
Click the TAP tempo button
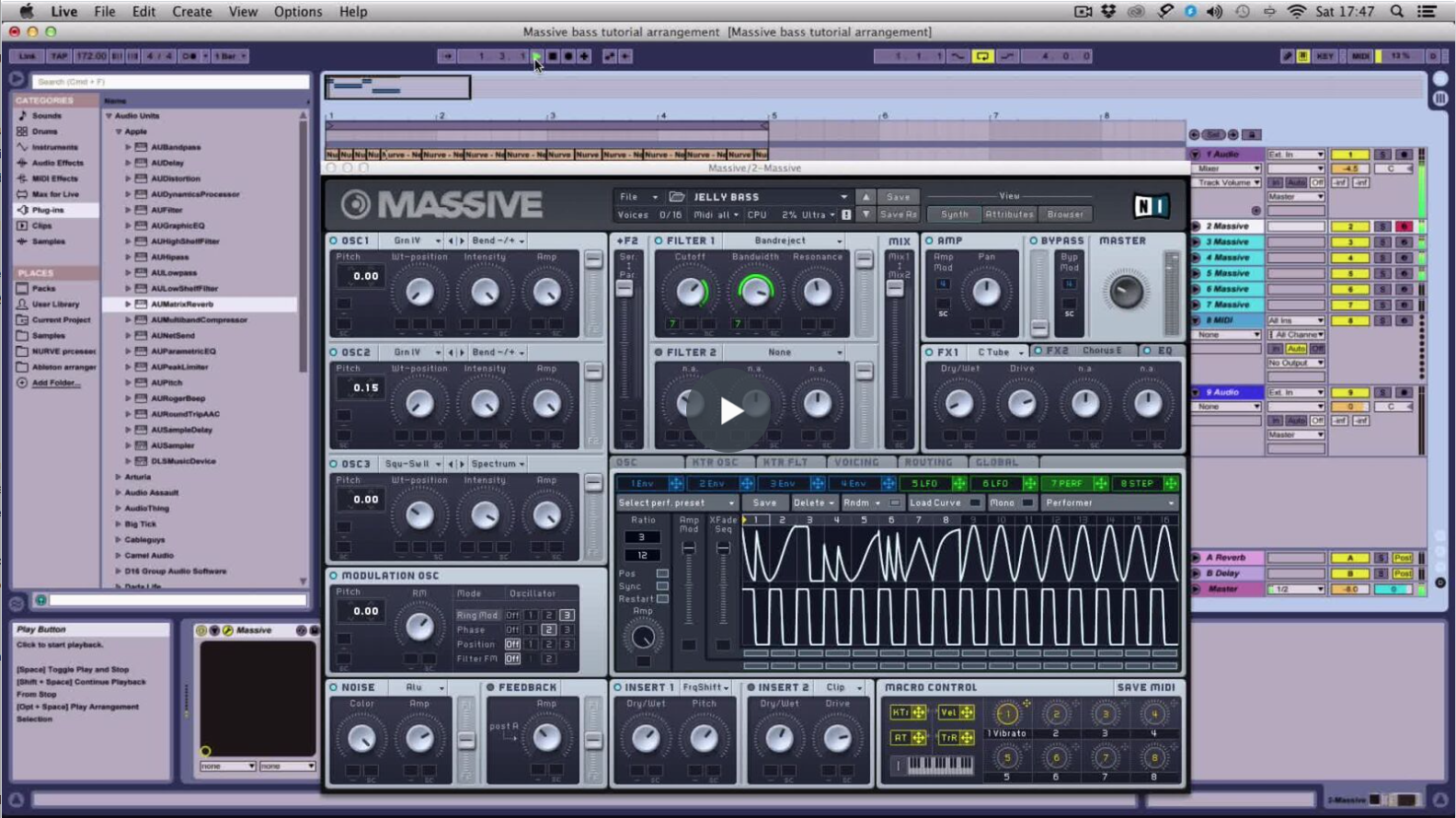[59, 56]
